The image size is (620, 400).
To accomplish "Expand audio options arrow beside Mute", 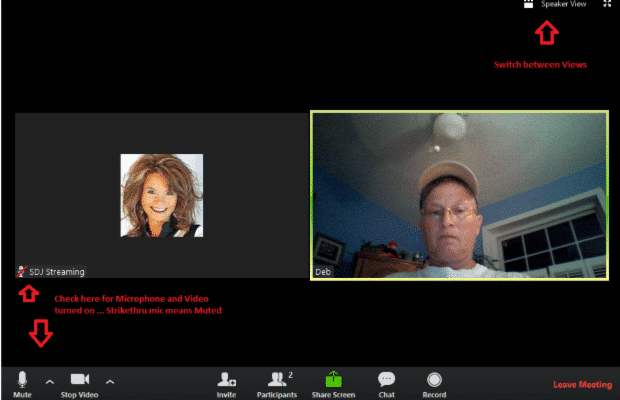I will [x=50, y=382].
